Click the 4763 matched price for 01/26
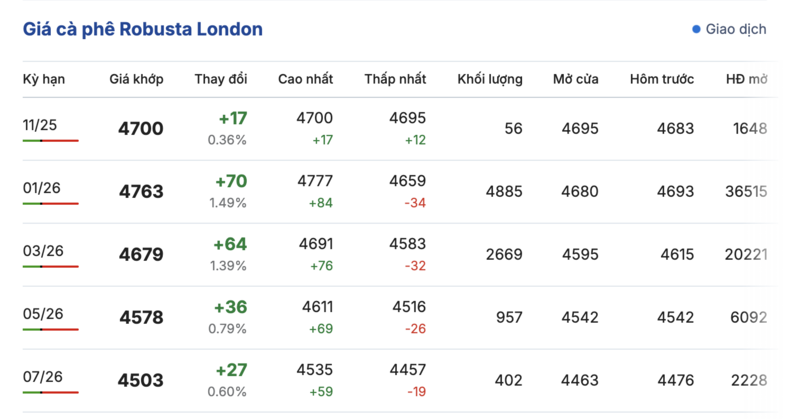The image size is (800, 420). coord(141,192)
